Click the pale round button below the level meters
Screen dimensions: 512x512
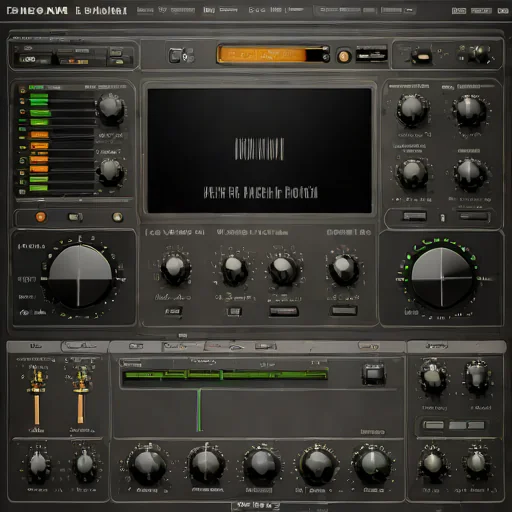point(117,217)
